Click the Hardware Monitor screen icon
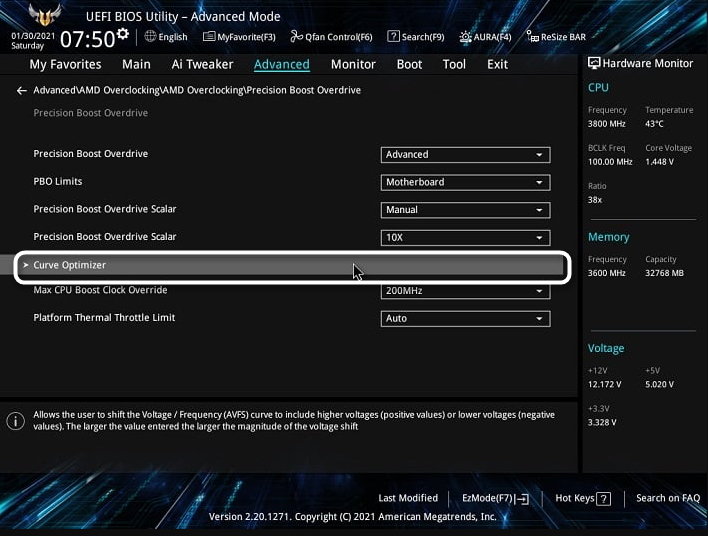The height and width of the screenshot is (536, 708). [594, 63]
